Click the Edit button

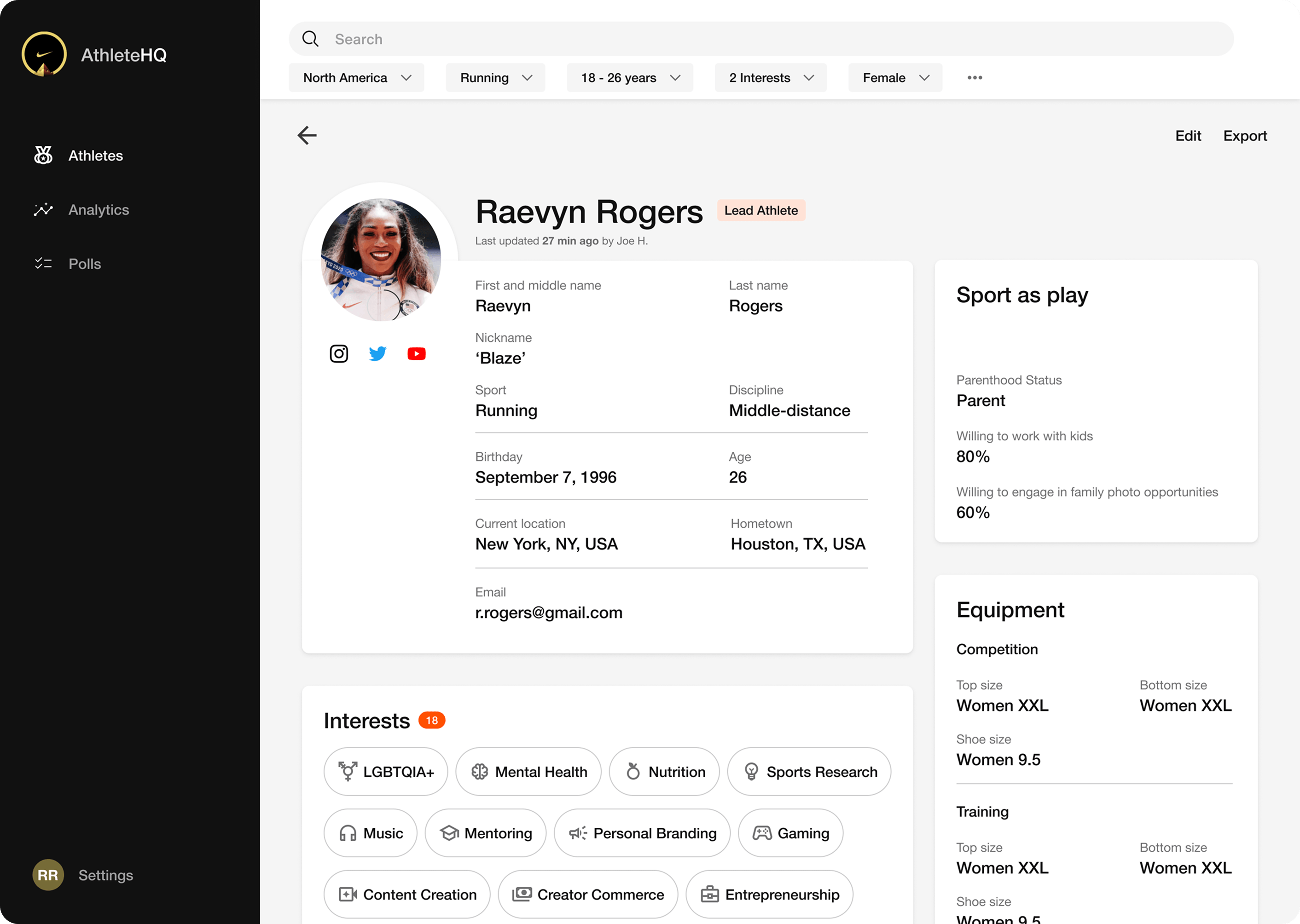(1188, 135)
